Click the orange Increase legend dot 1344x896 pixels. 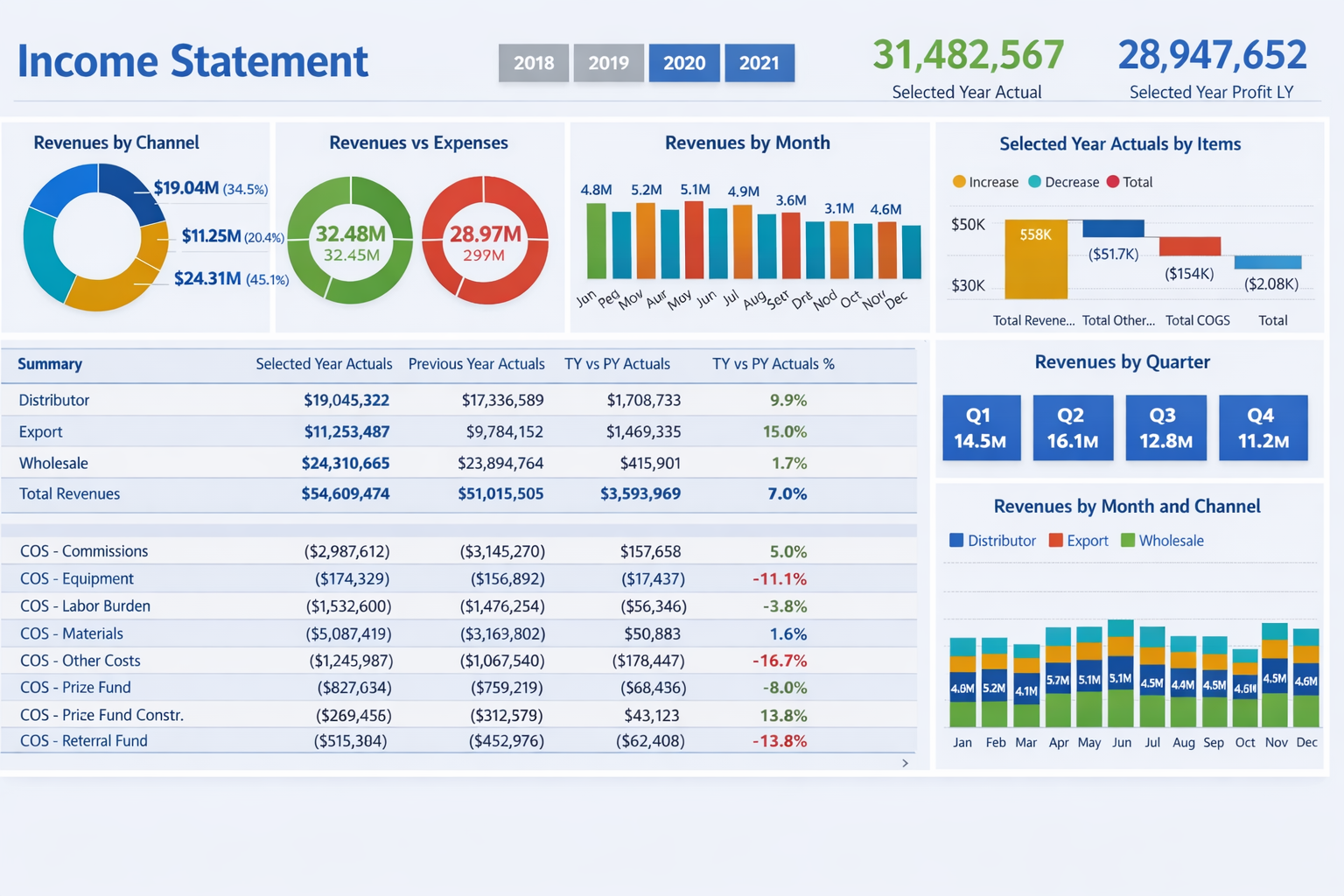(x=959, y=182)
